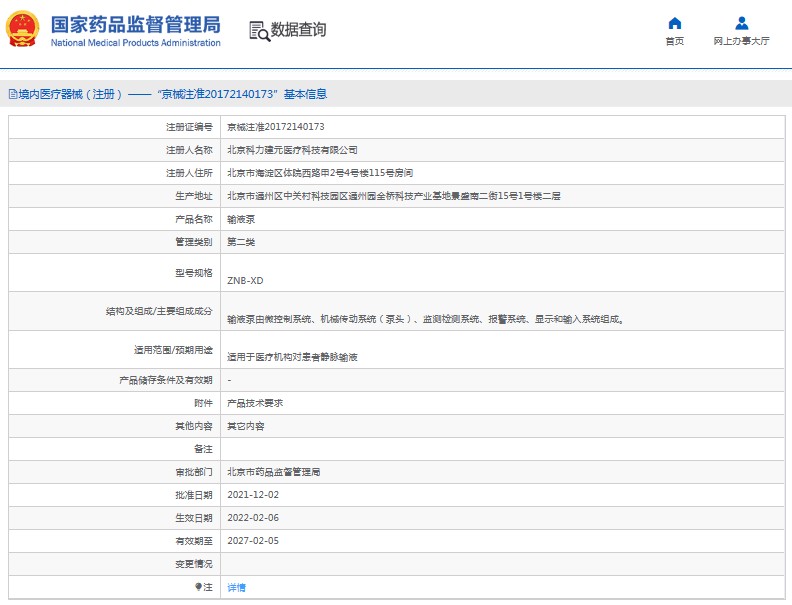Click the 数据查询 search document icon
Image resolution: width=792 pixels, height=605 pixels.
[x=260, y=31]
